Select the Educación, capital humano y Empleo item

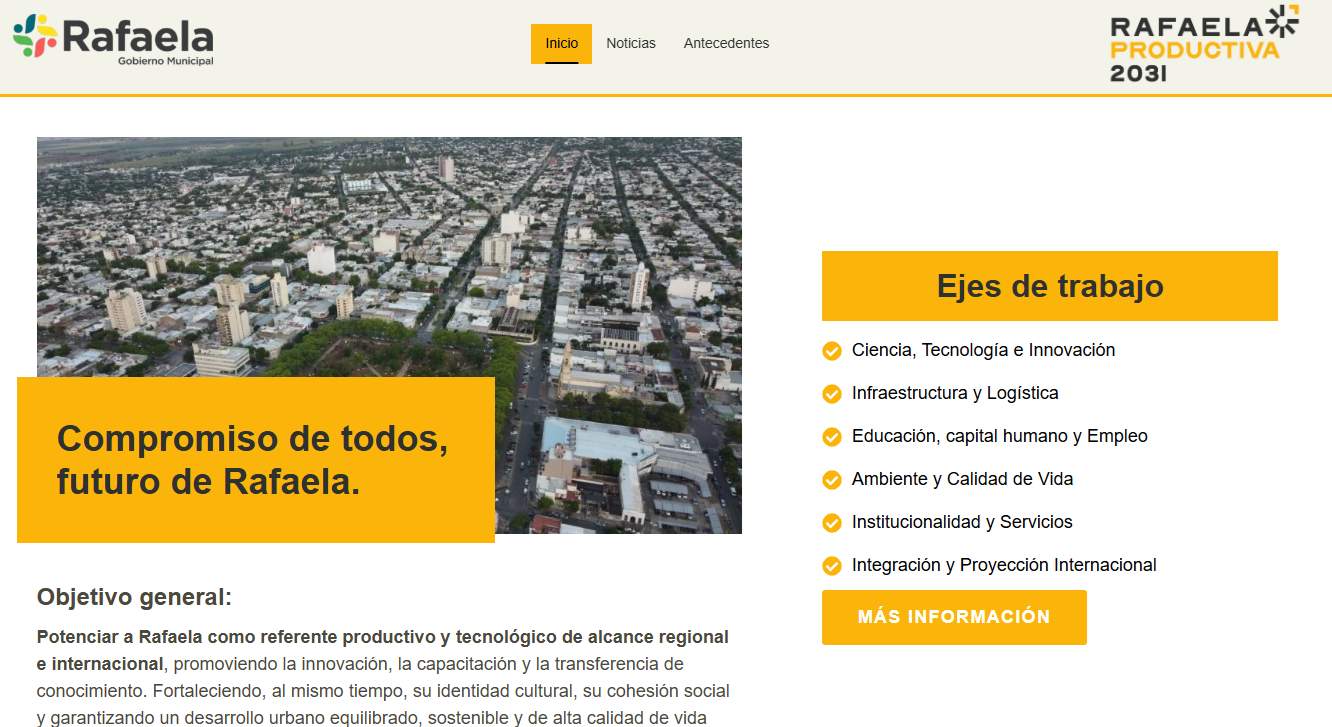coord(999,436)
